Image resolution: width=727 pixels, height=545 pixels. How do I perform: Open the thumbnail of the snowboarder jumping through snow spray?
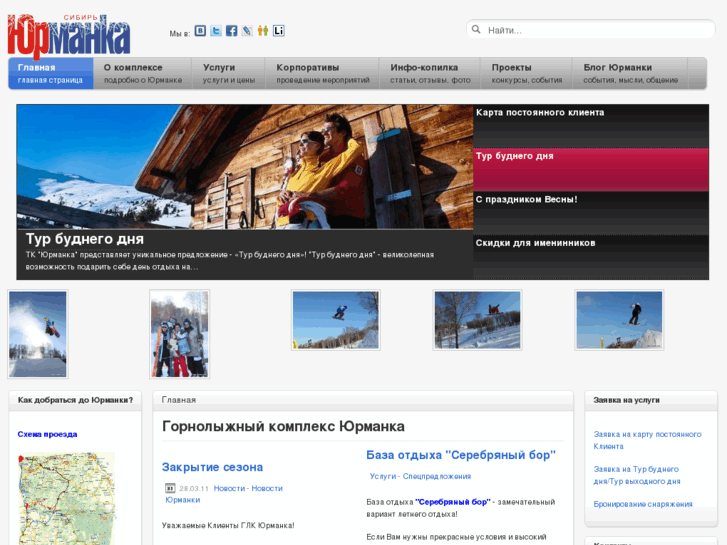tap(38, 334)
